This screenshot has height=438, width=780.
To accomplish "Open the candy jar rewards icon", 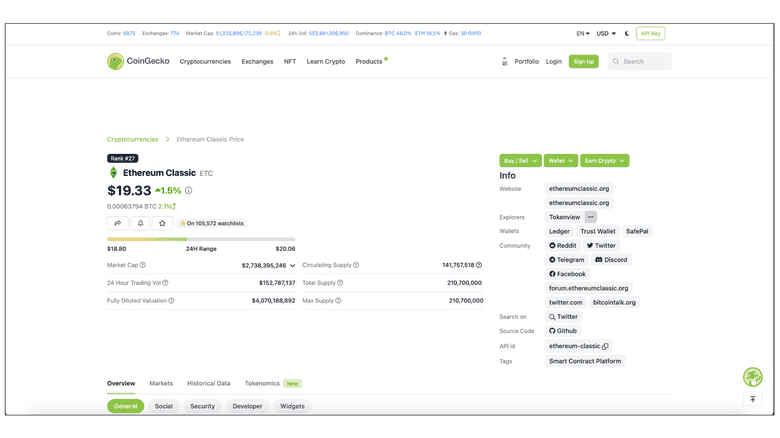I will [504, 62].
